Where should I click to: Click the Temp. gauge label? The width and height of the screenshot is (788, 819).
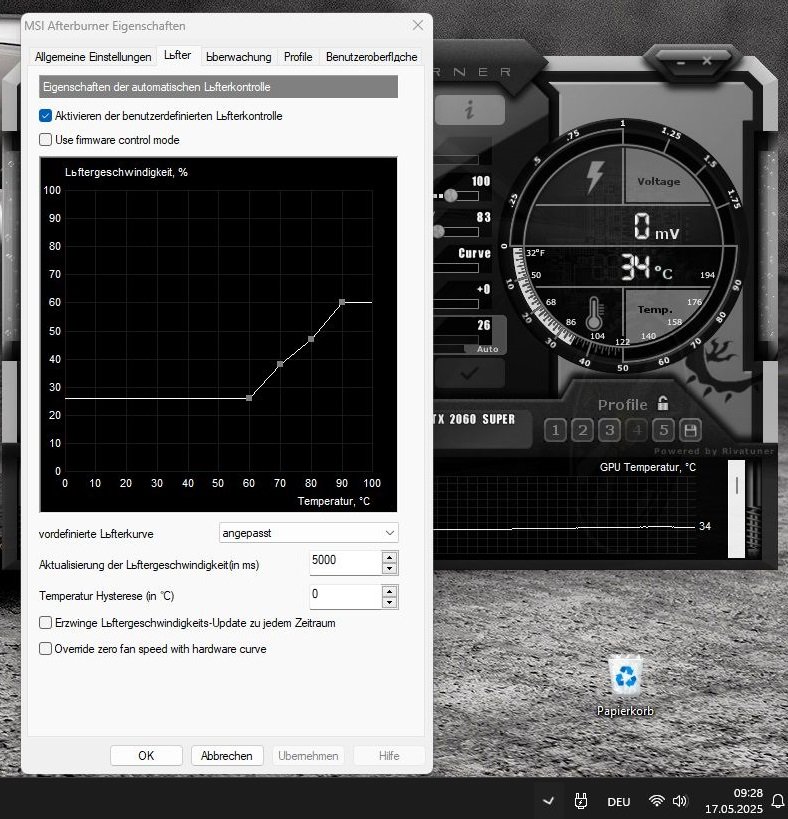click(655, 310)
